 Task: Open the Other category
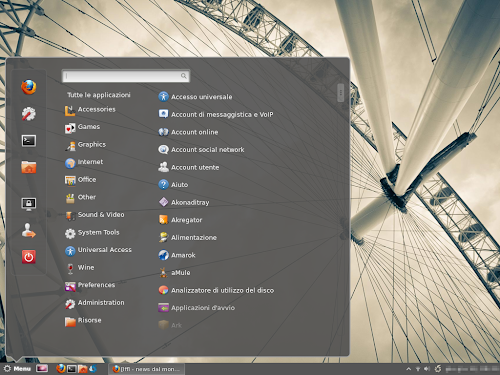coord(80,198)
